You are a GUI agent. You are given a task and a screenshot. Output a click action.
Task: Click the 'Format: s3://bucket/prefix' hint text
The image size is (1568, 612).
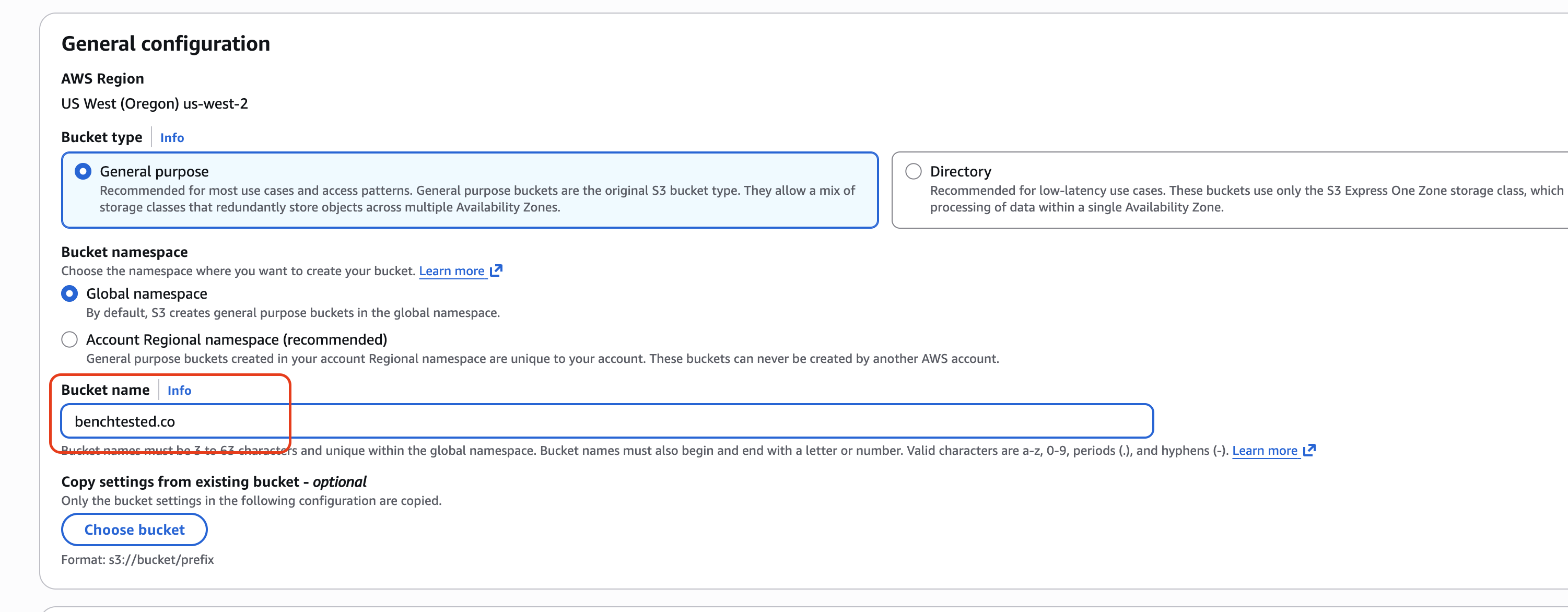(137, 559)
